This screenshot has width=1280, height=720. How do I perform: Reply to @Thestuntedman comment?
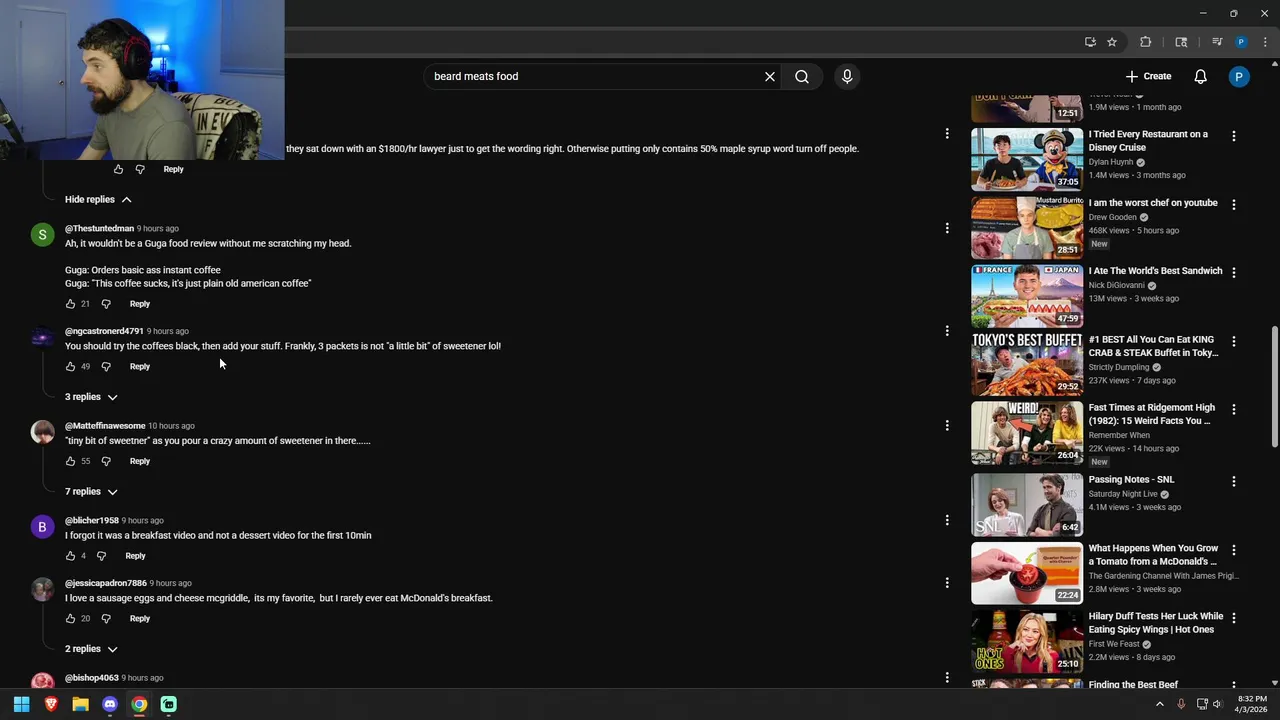click(x=140, y=304)
